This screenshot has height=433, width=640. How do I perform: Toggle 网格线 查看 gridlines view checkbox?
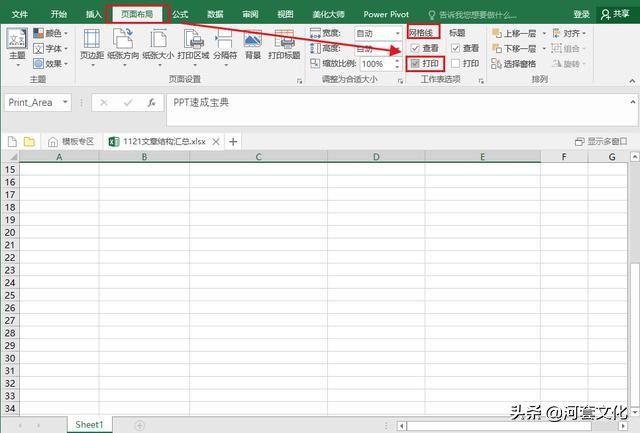point(415,48)
